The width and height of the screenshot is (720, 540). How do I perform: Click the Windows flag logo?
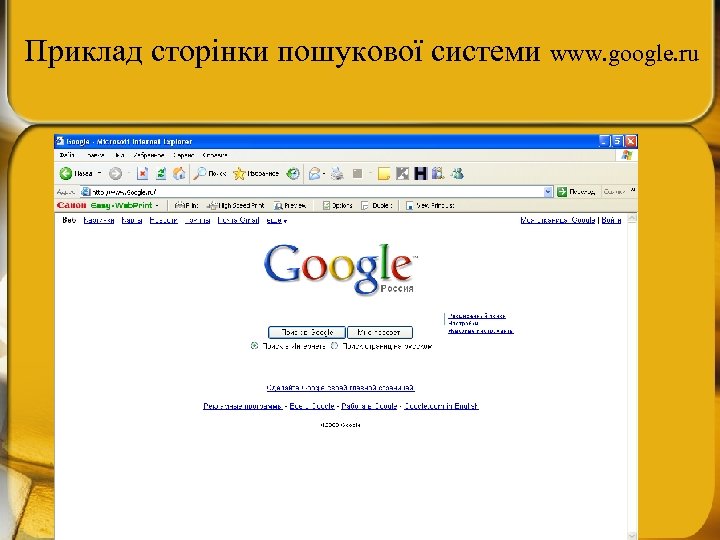[627, 155]
